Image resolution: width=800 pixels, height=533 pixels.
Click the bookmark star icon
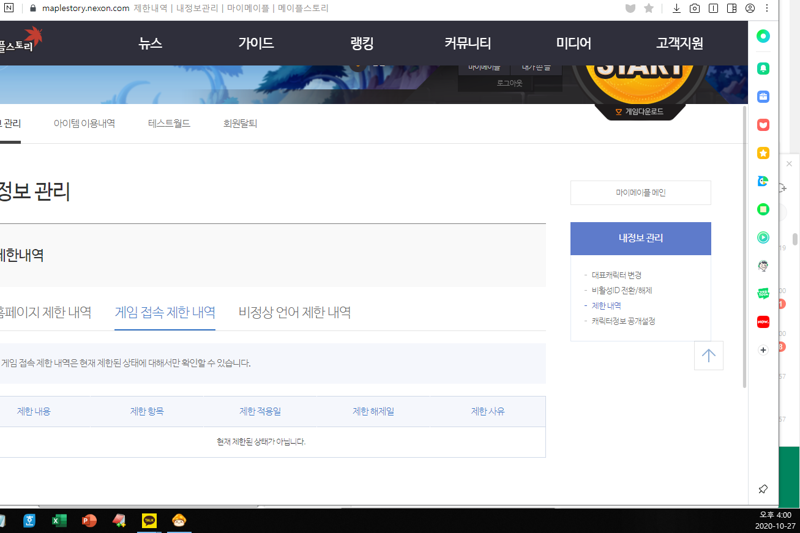click(648, 8)
